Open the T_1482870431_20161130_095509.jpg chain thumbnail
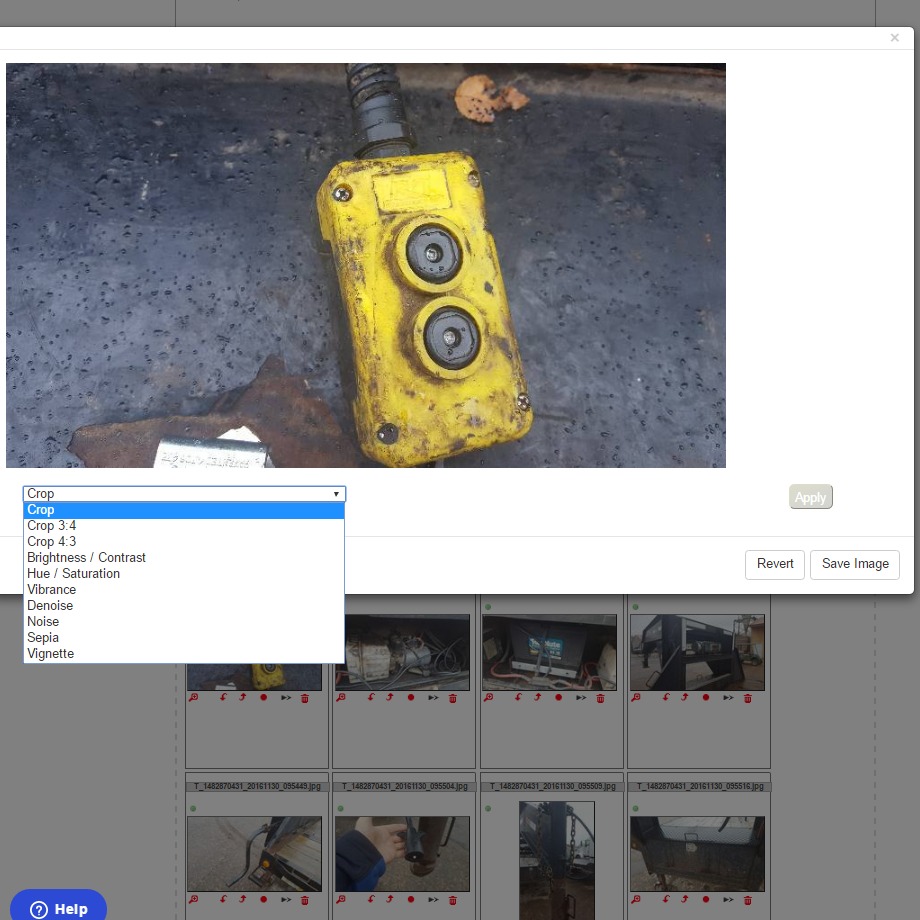 (556, 855)
